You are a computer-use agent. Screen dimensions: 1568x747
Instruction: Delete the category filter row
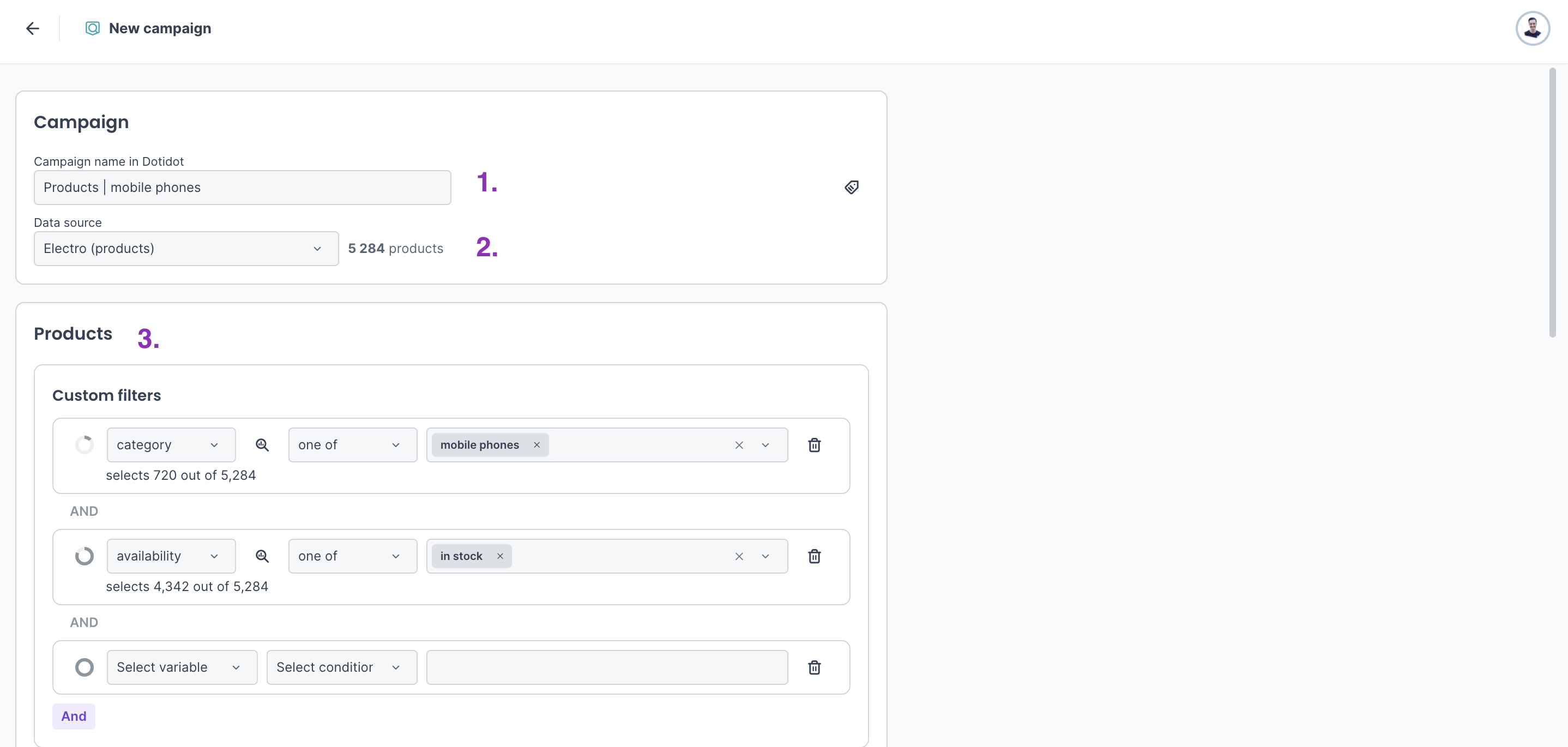(814, 445)
